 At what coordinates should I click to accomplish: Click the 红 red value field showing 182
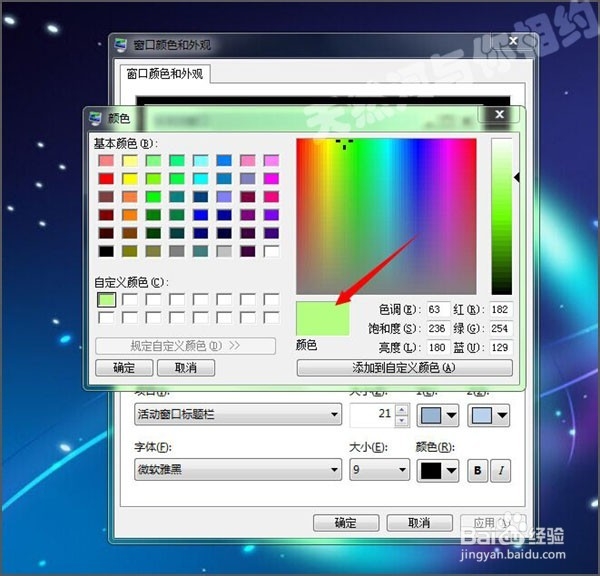pyautogui.click(x=501, y=309)
